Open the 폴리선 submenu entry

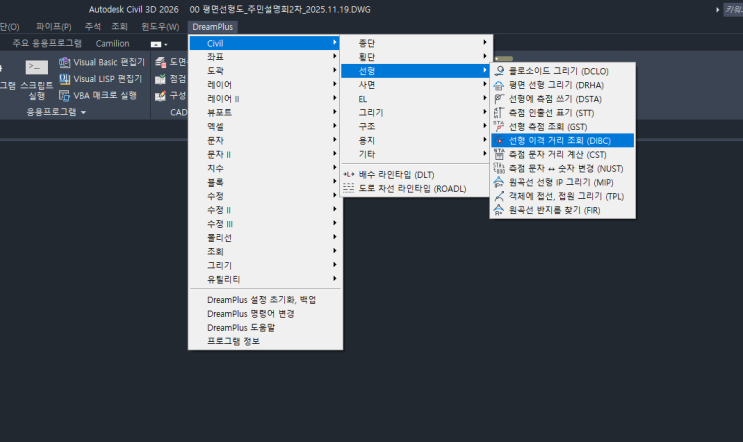265,237
